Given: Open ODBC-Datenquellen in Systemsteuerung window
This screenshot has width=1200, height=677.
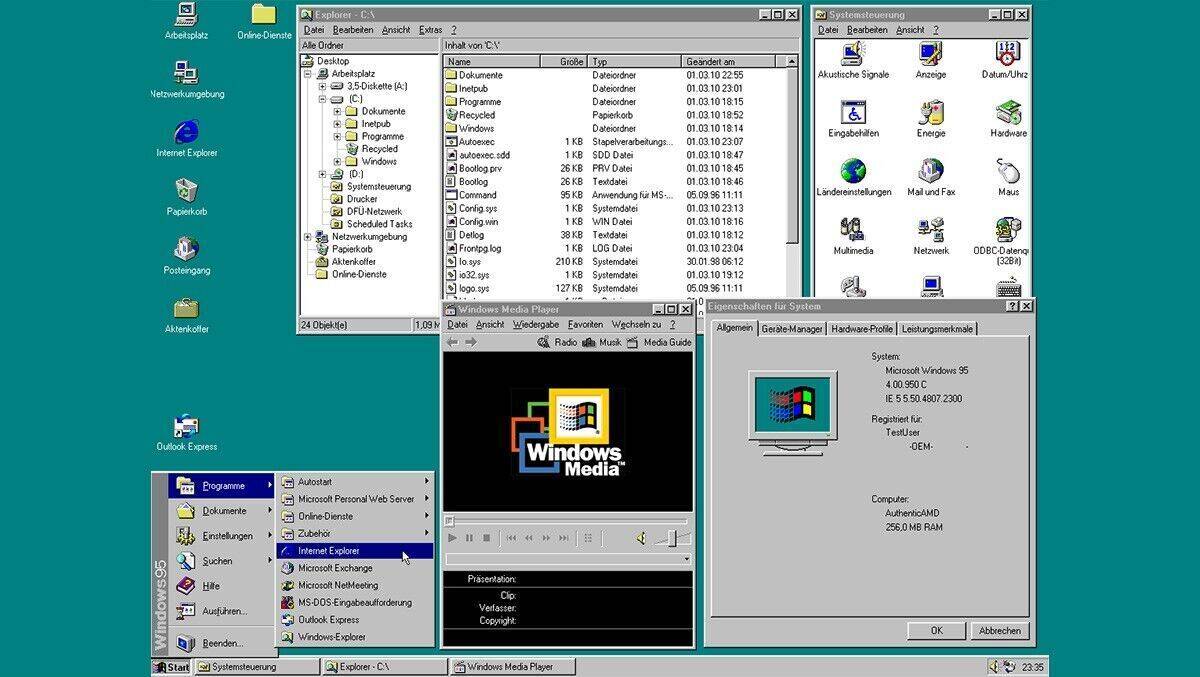Looking at the screenshot, I should pos(1003,240).
